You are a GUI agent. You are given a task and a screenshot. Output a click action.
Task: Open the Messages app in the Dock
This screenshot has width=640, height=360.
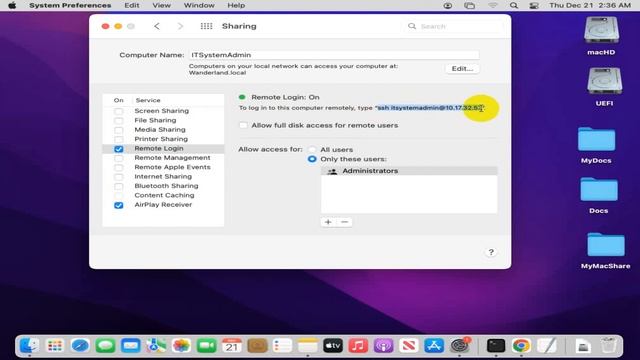coord(105,346)
